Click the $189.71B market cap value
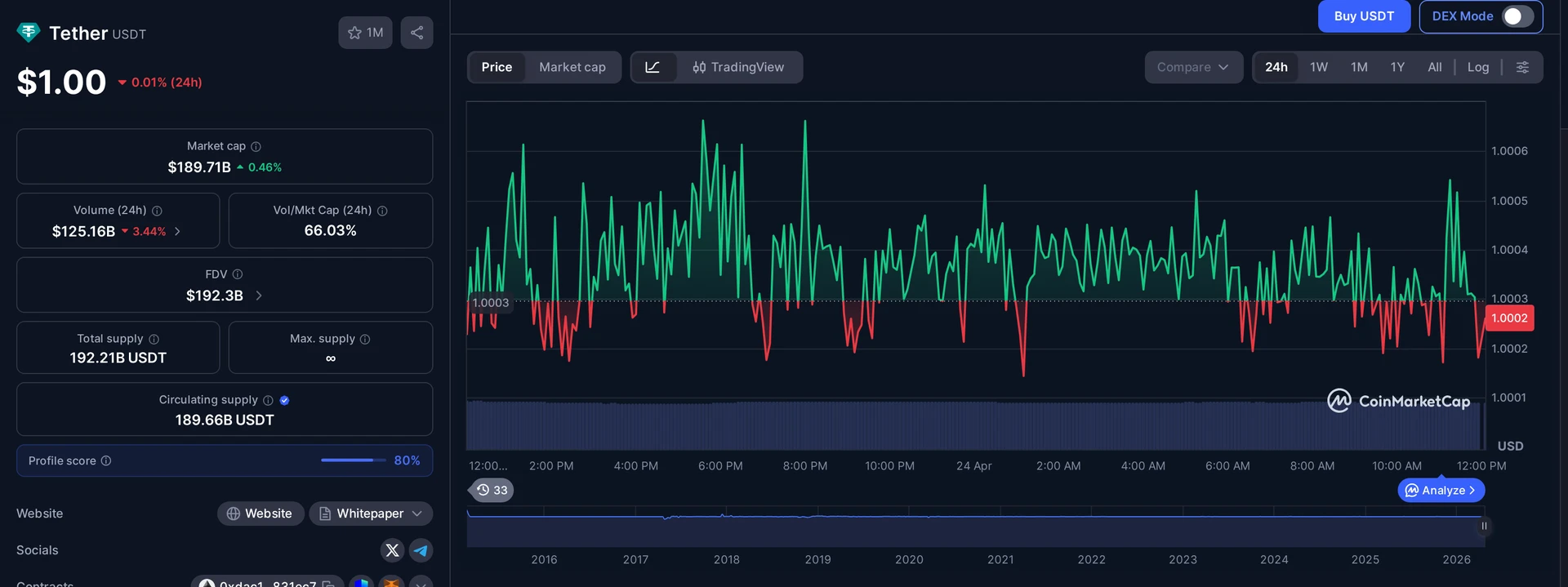 (x=199, y=167)
